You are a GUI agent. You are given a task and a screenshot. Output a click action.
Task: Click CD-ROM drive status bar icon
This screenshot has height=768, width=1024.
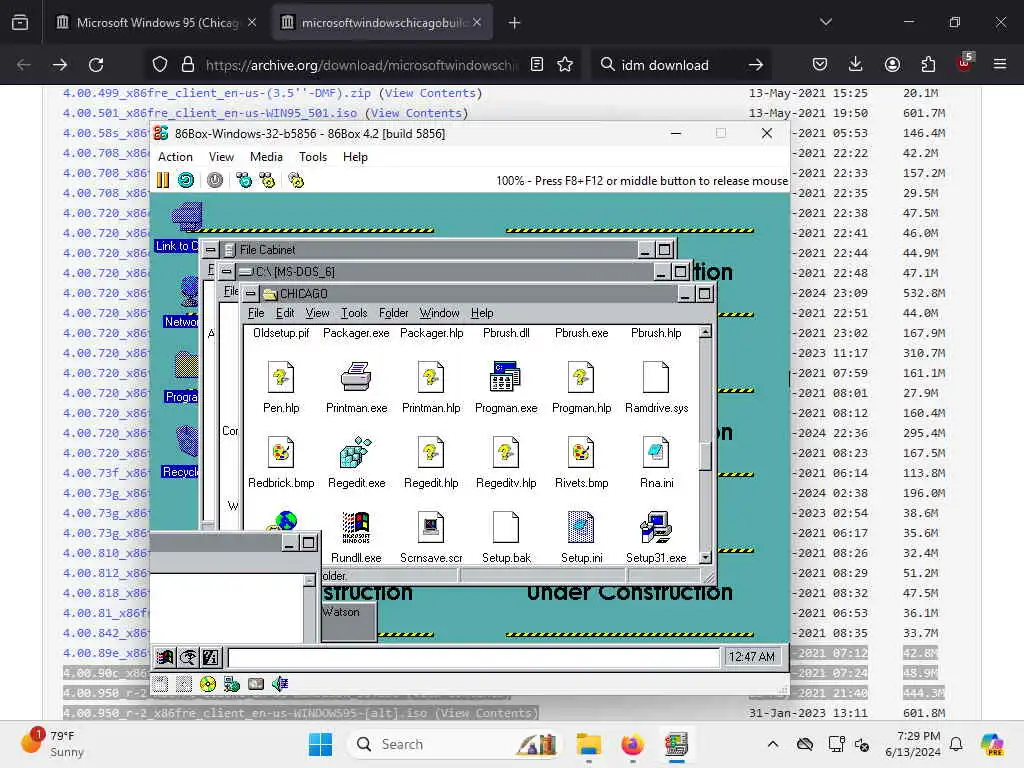[x=208, y=684]
